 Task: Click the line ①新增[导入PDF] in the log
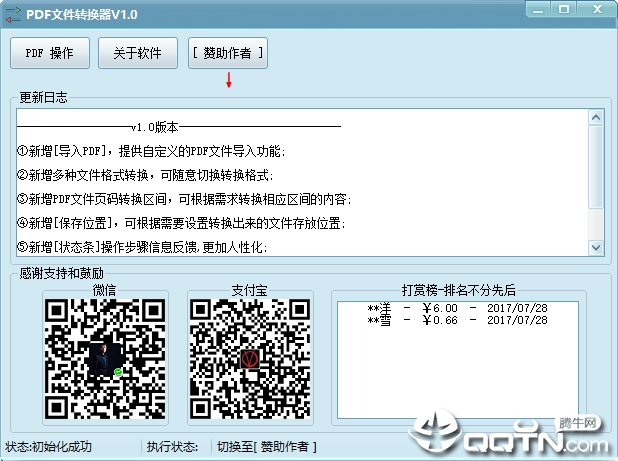click(151, 151)
